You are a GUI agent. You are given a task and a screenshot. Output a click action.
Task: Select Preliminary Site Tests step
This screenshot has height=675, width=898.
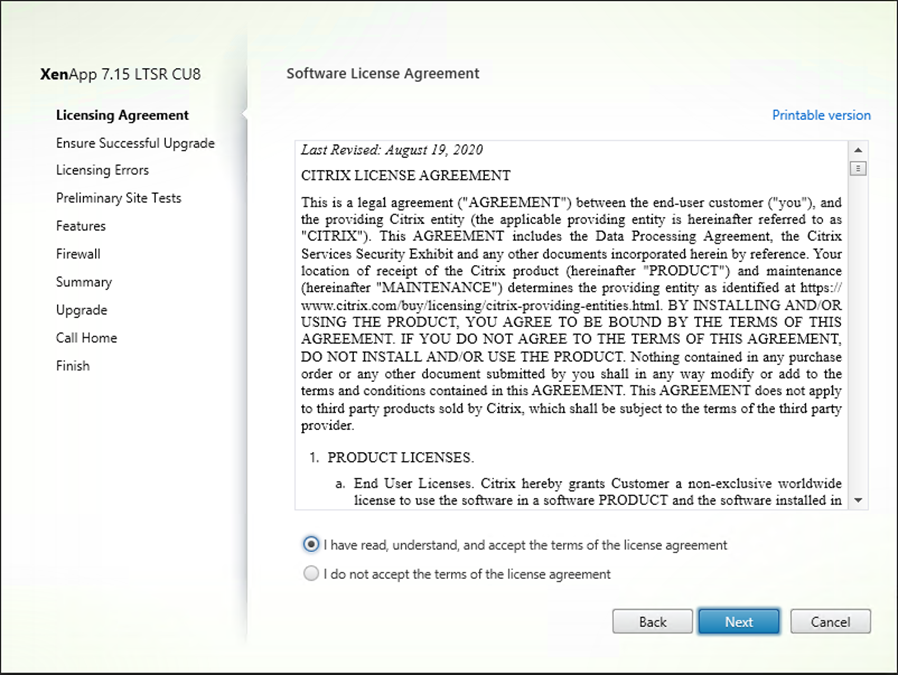tap(119, 198)
